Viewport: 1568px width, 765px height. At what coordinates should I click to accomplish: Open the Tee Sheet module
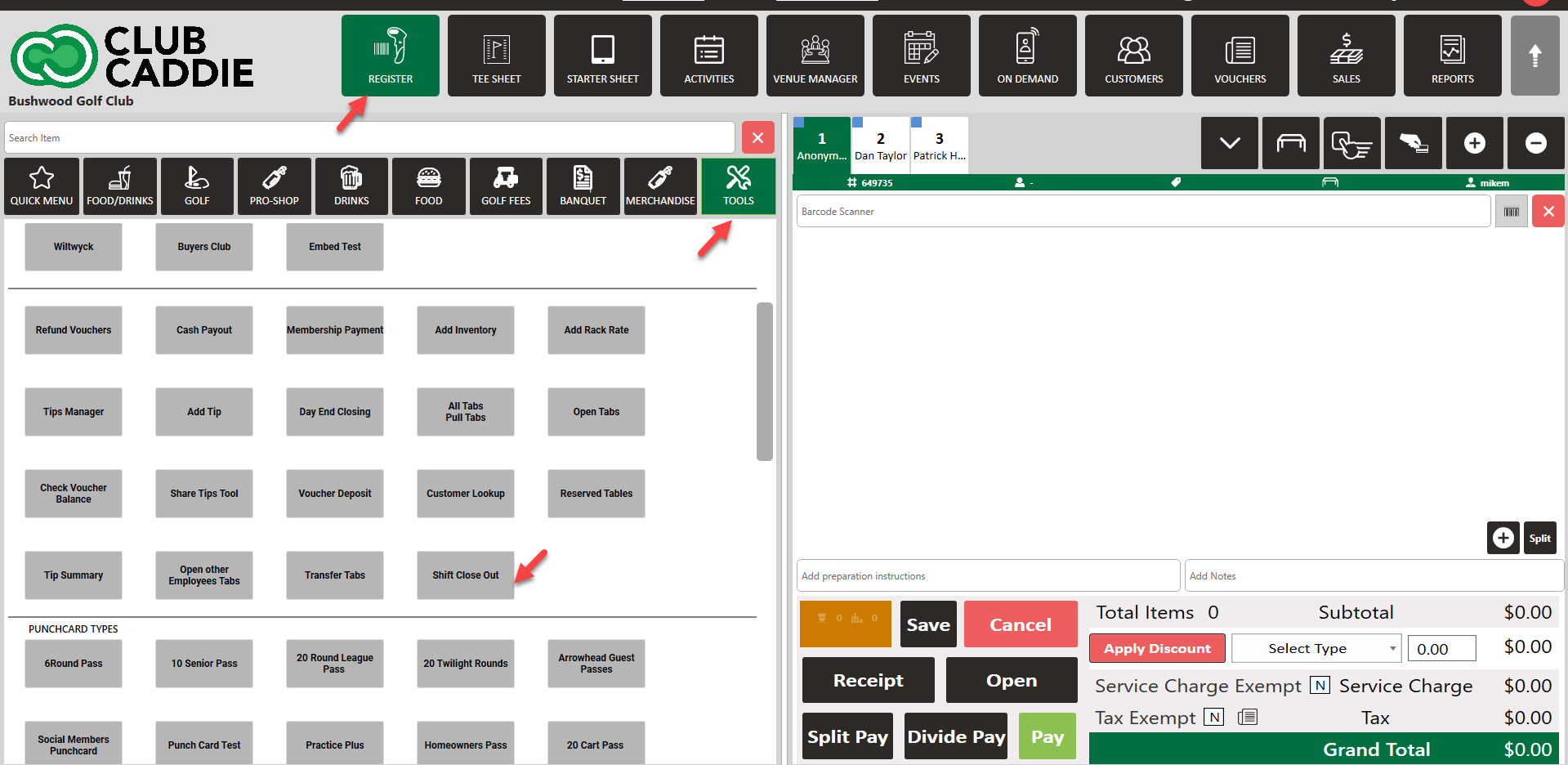[496, 56]
